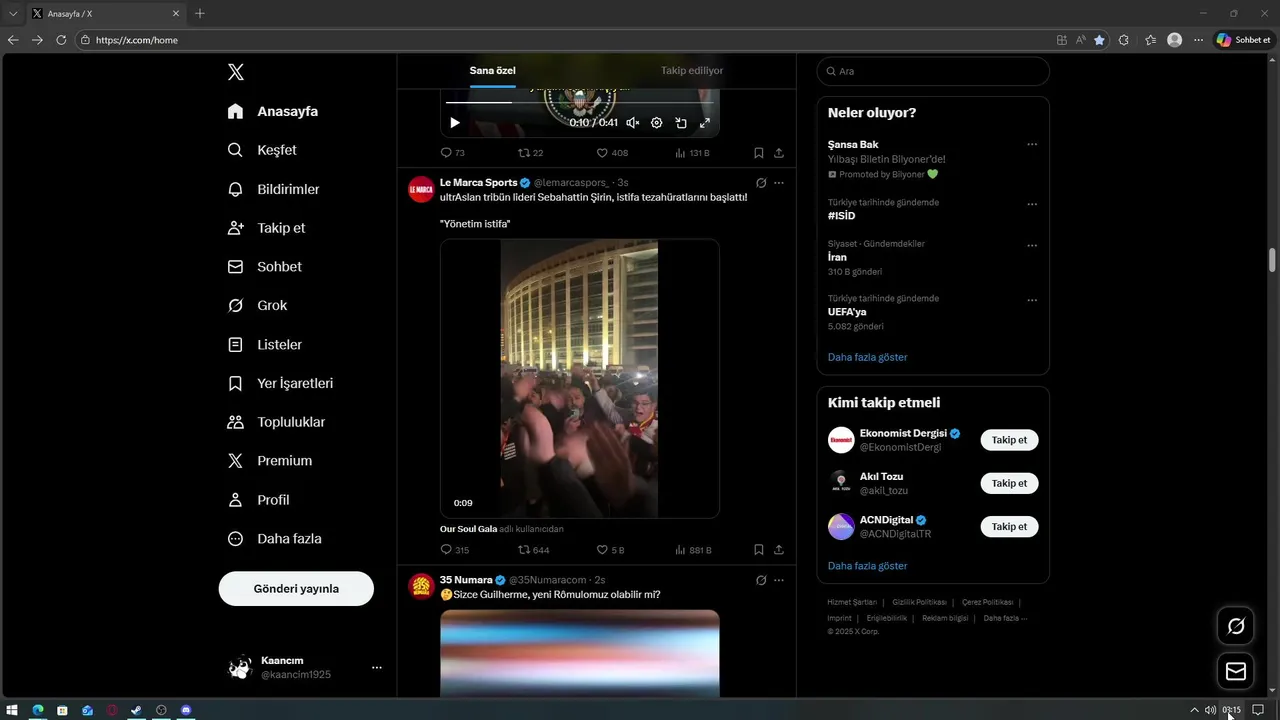Click Gönderi yayınla post button

pos(296,589)
